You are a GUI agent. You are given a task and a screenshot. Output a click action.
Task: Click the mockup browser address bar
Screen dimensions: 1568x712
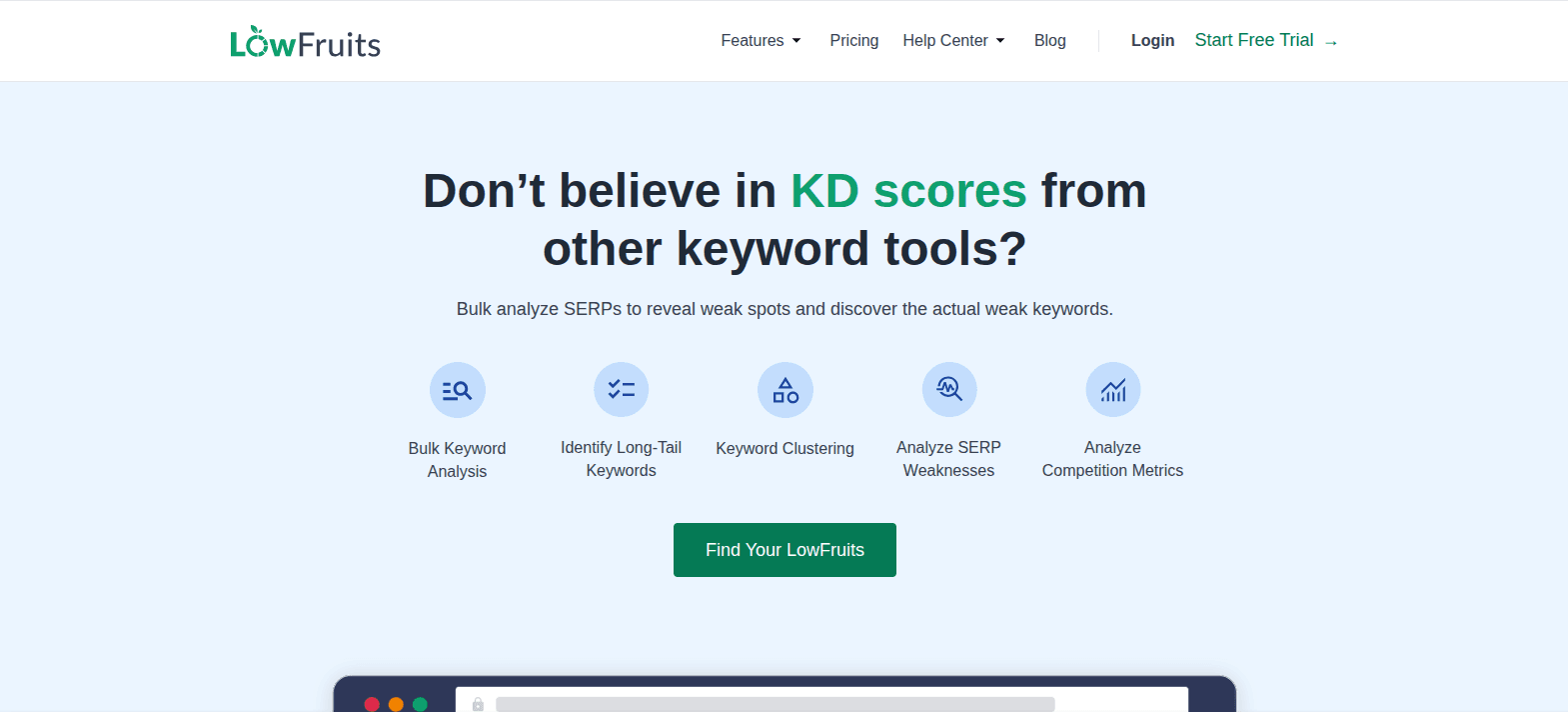click(821, 700)
